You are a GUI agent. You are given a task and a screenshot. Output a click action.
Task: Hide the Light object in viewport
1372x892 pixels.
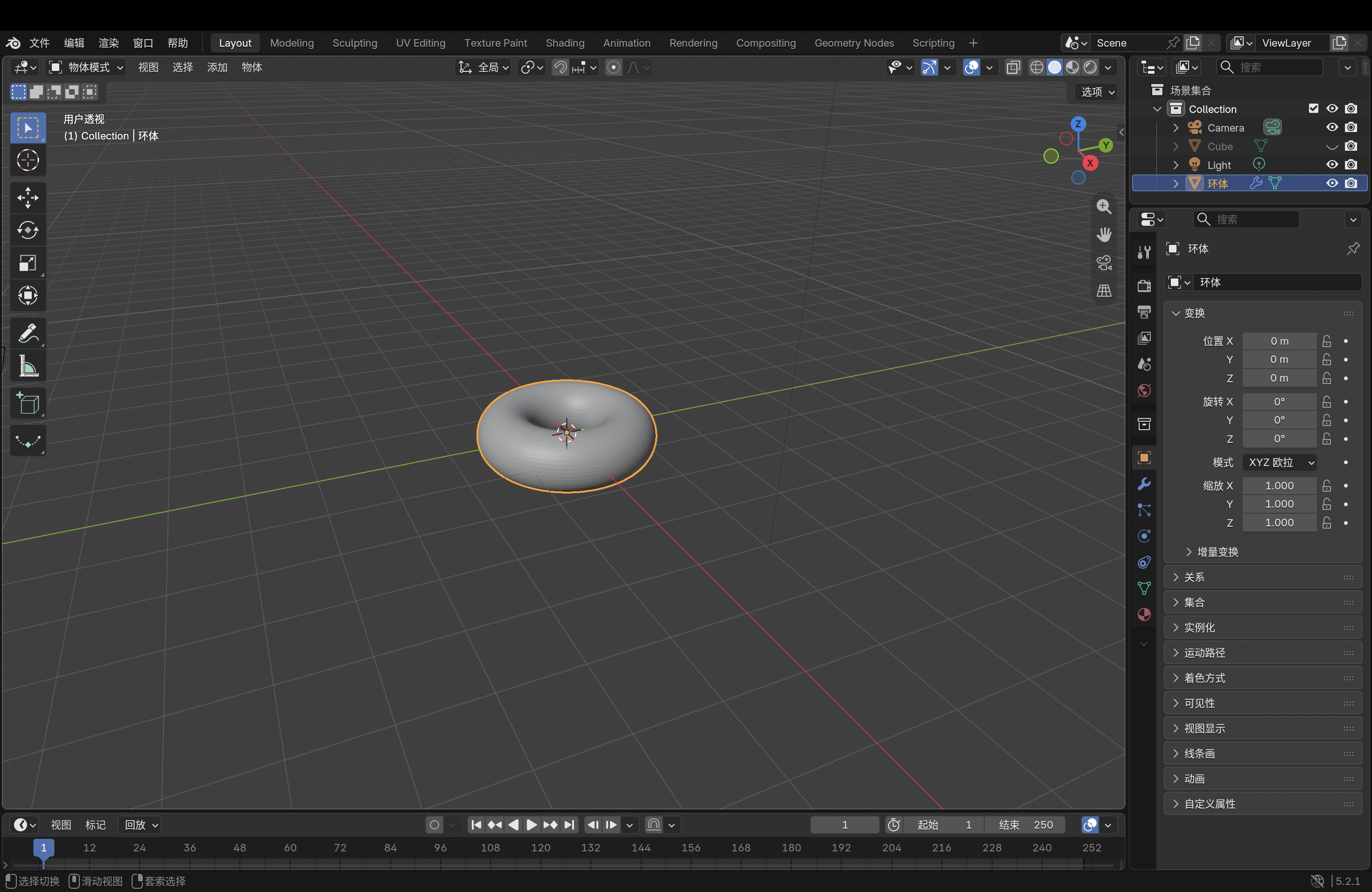1332,165
